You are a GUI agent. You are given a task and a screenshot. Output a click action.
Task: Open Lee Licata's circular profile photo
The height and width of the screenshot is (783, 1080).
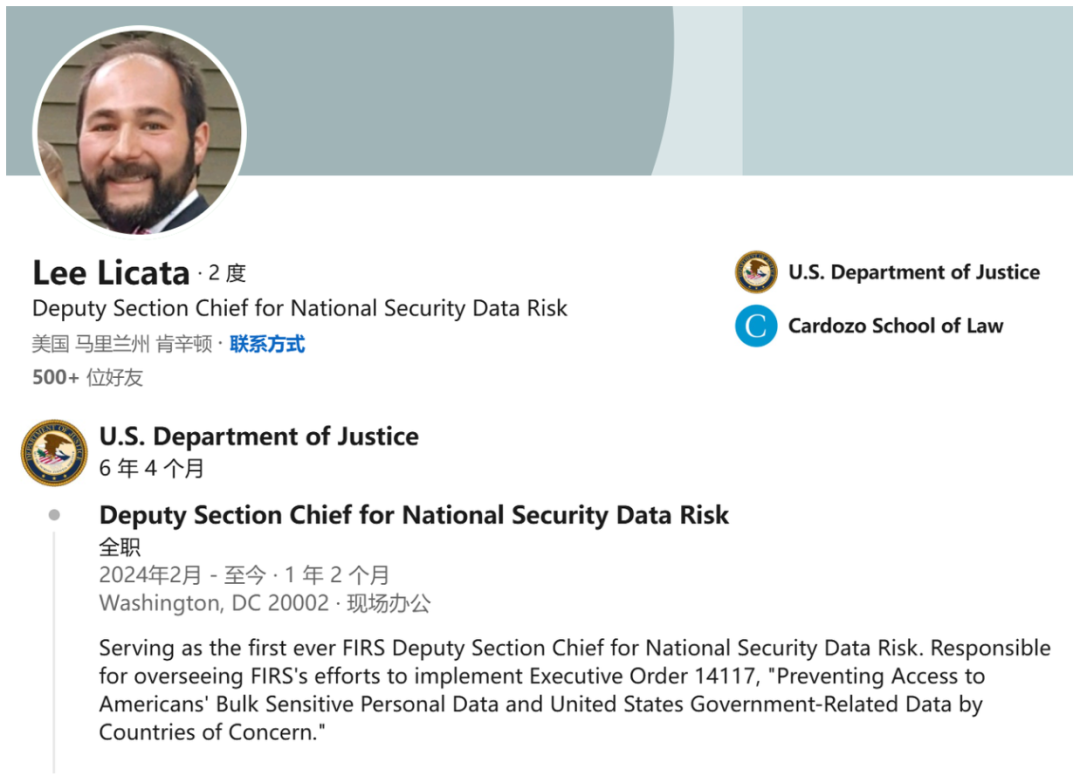(140, 131)
